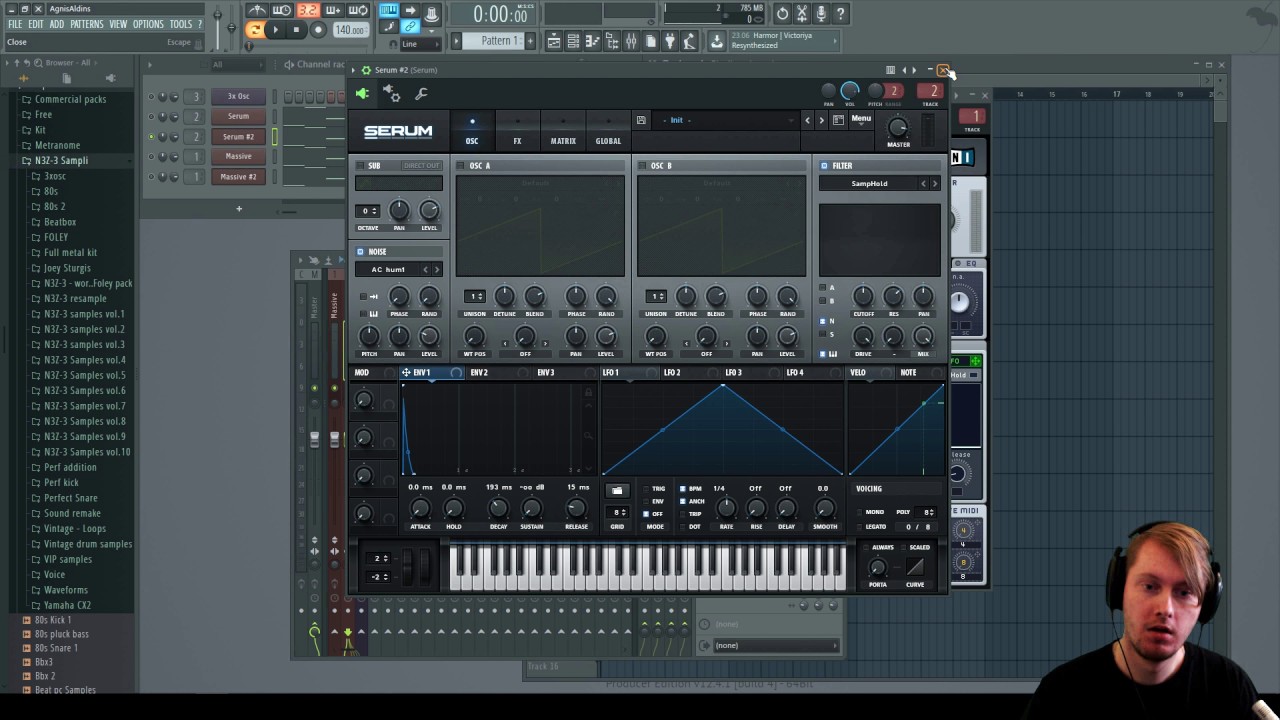Screen dimensions: 1280x720
Task: Enable the SUB oscillator
Action: (361, 166)
